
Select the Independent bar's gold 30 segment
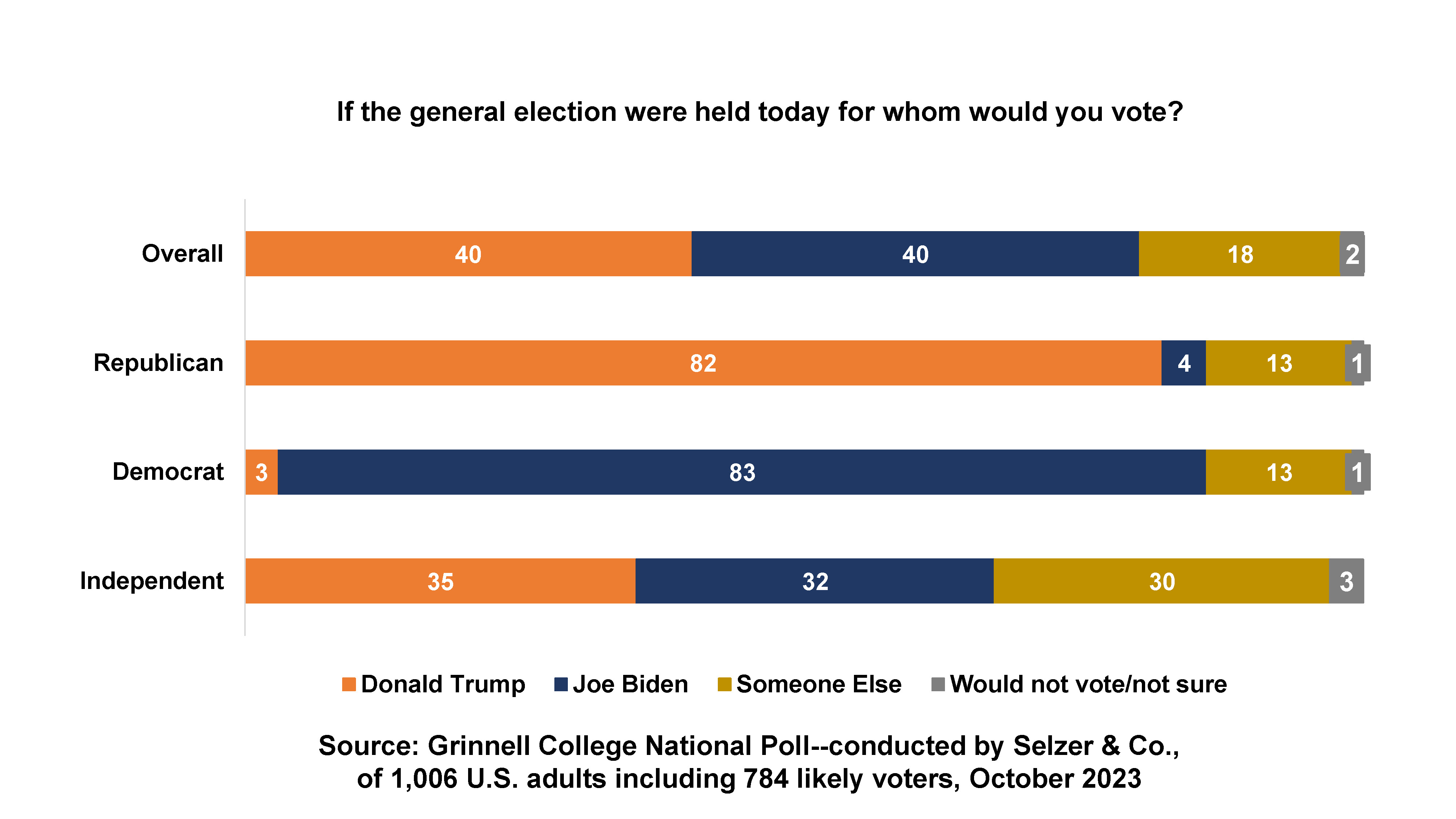1161,581
